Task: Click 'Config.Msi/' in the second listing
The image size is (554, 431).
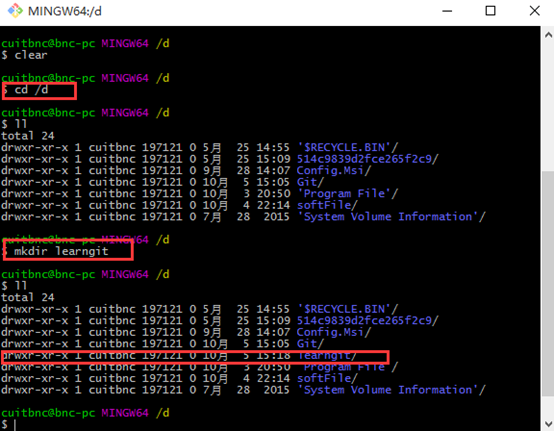Action: pyautogui.click(x=334, y=332)
